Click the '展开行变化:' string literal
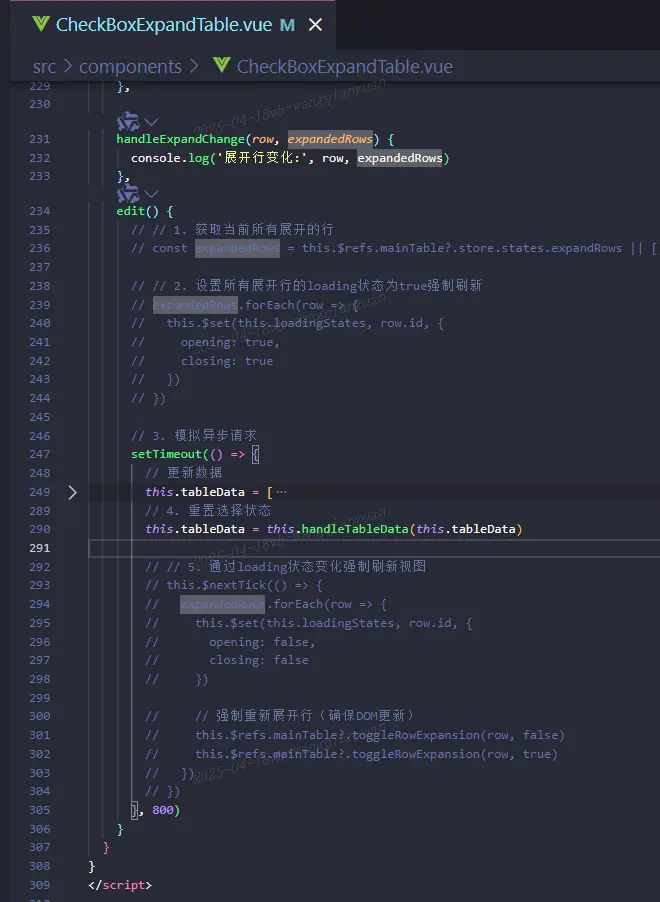660x902 pixels. (x=262, y=158)
